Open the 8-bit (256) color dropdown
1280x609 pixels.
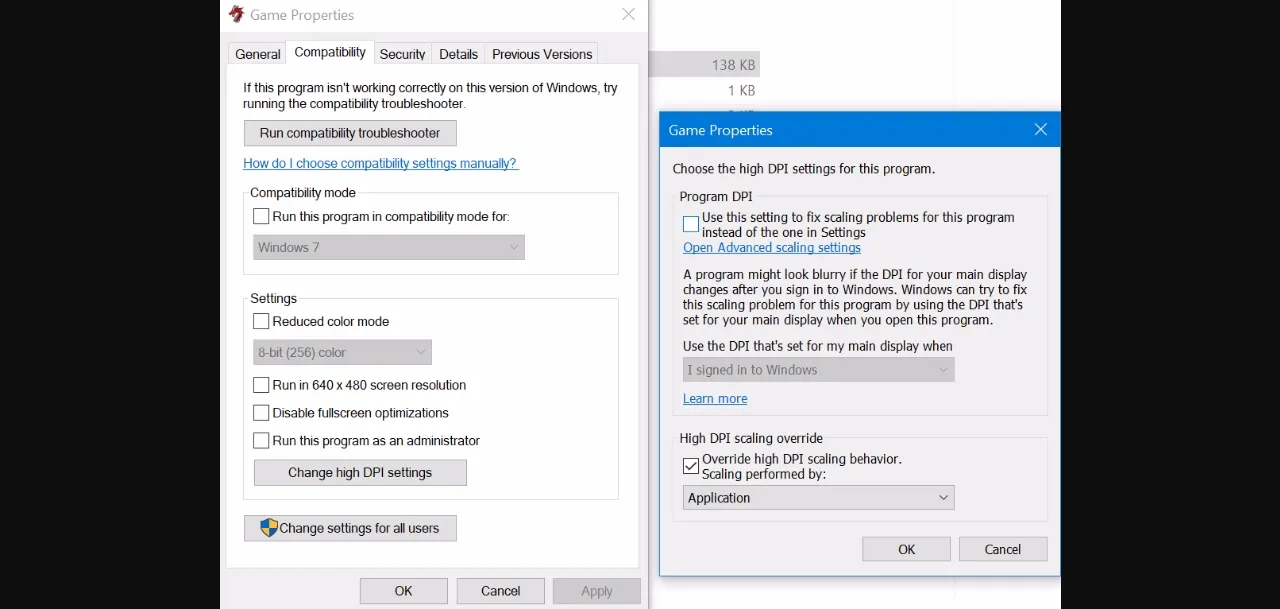click(342, 352)
